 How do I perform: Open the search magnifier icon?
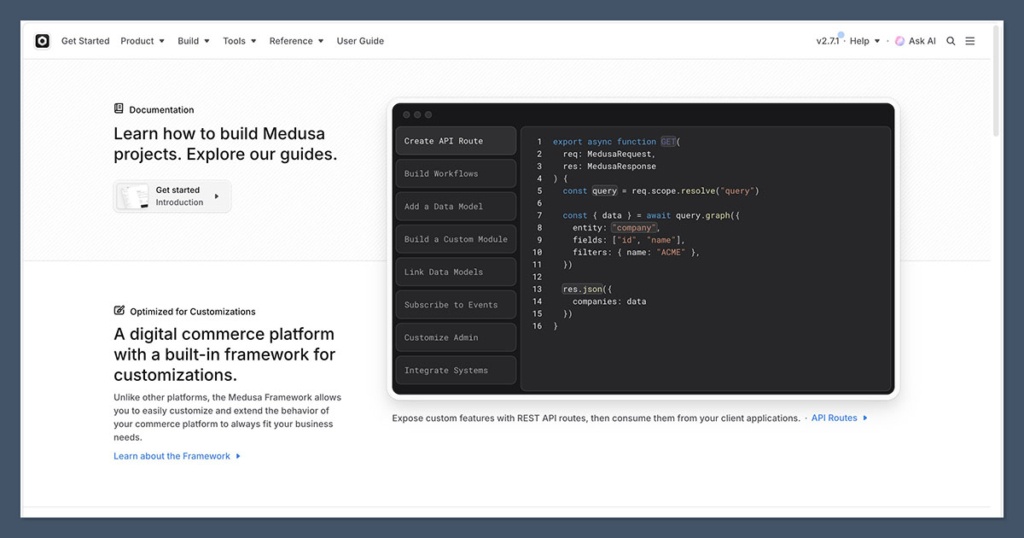click(x=951, y=41)
